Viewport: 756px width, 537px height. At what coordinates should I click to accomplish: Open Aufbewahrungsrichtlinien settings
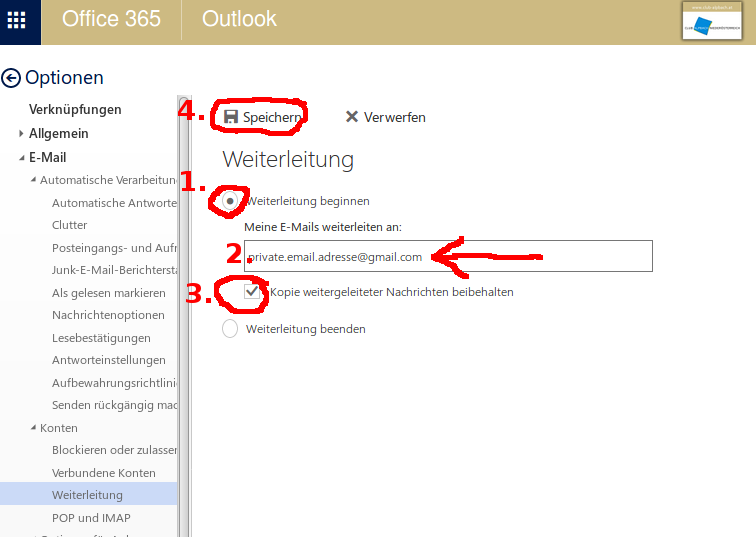[x=114, y=383]
